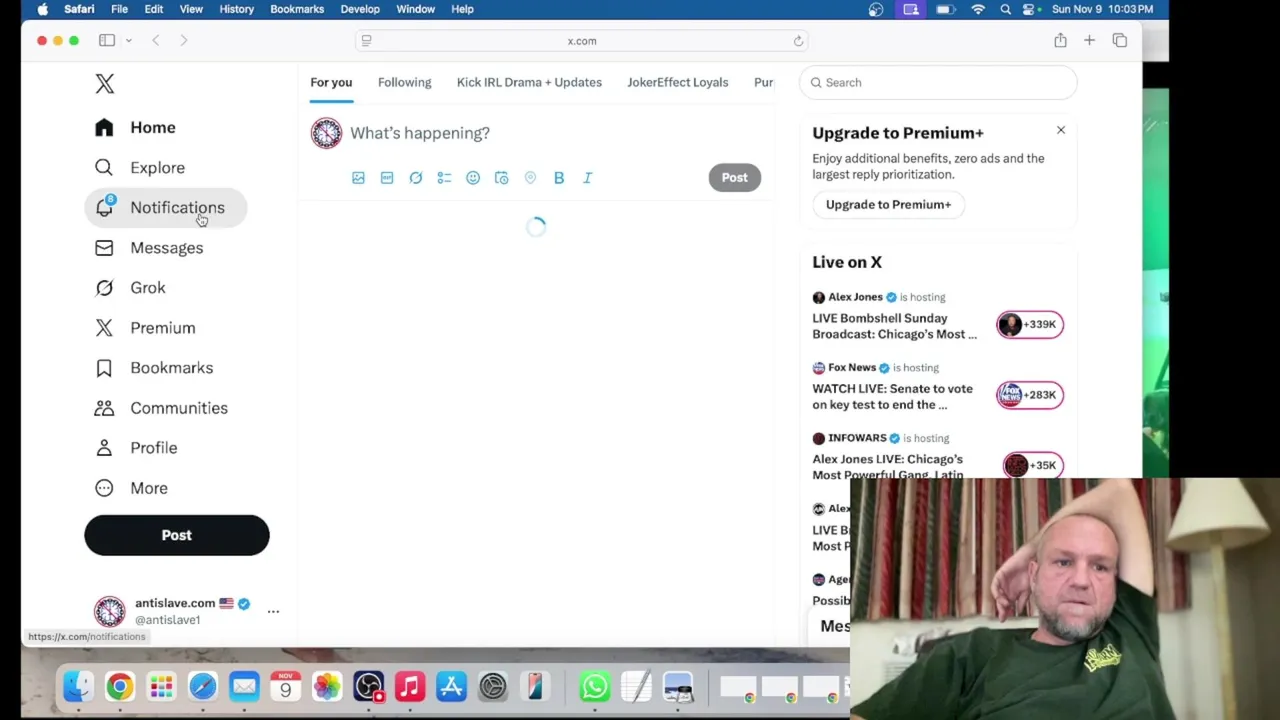Viewport: 1280px width, 720px height.
Task: Switch to the Following tab
Action: coord(404,83)
